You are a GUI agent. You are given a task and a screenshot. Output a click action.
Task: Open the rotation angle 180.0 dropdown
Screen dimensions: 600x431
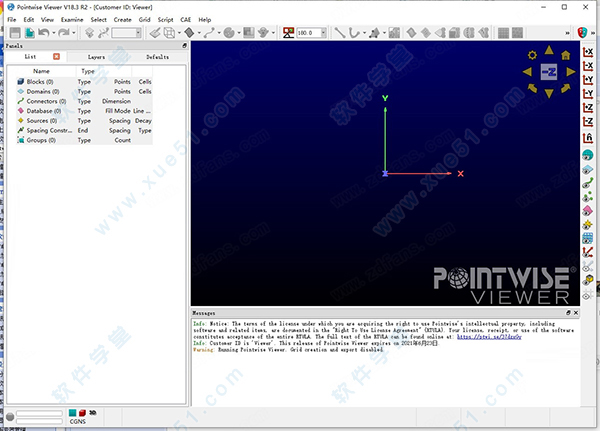pos(323,33)
